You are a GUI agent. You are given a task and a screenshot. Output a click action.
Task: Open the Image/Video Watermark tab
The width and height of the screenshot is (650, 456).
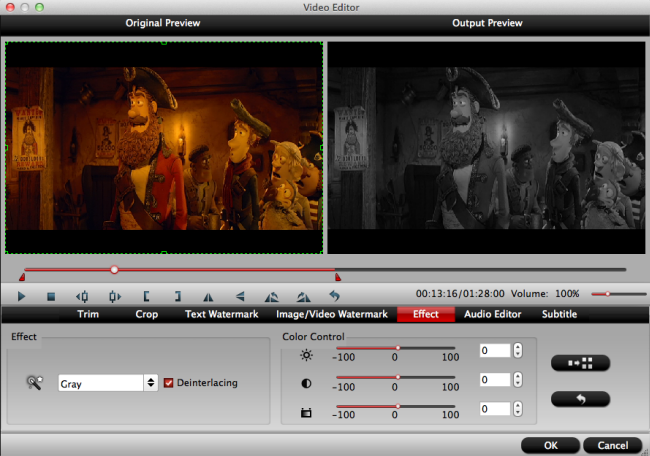point(332,314)
